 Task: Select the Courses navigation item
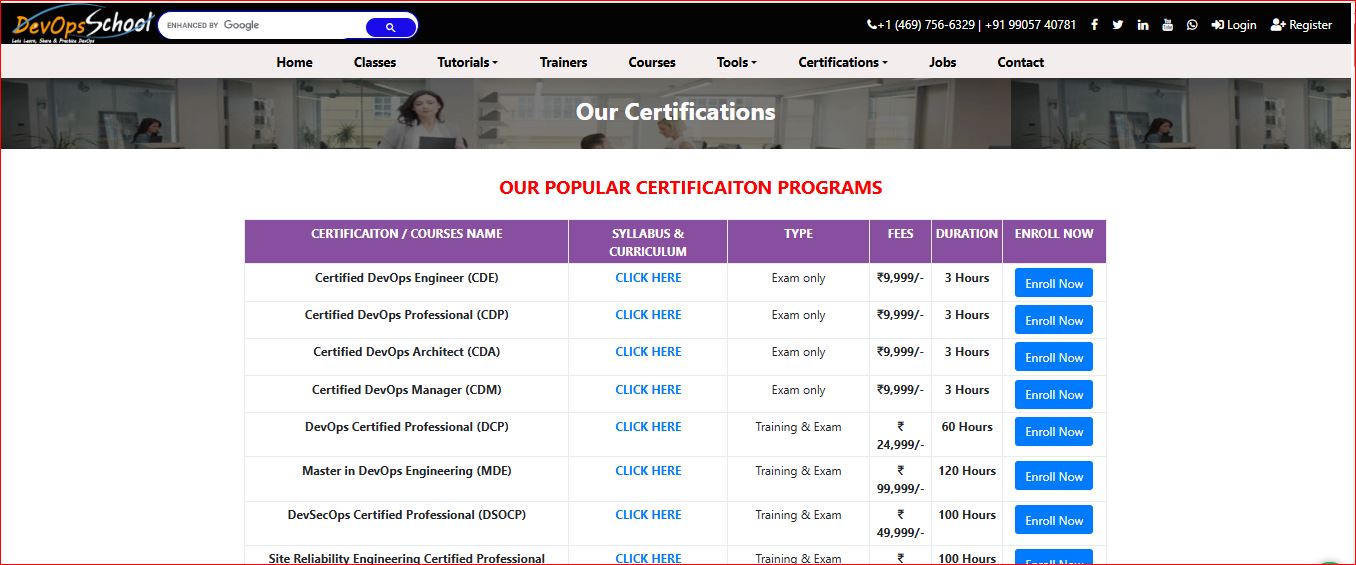pyautogui.click(x=652, y=62)
